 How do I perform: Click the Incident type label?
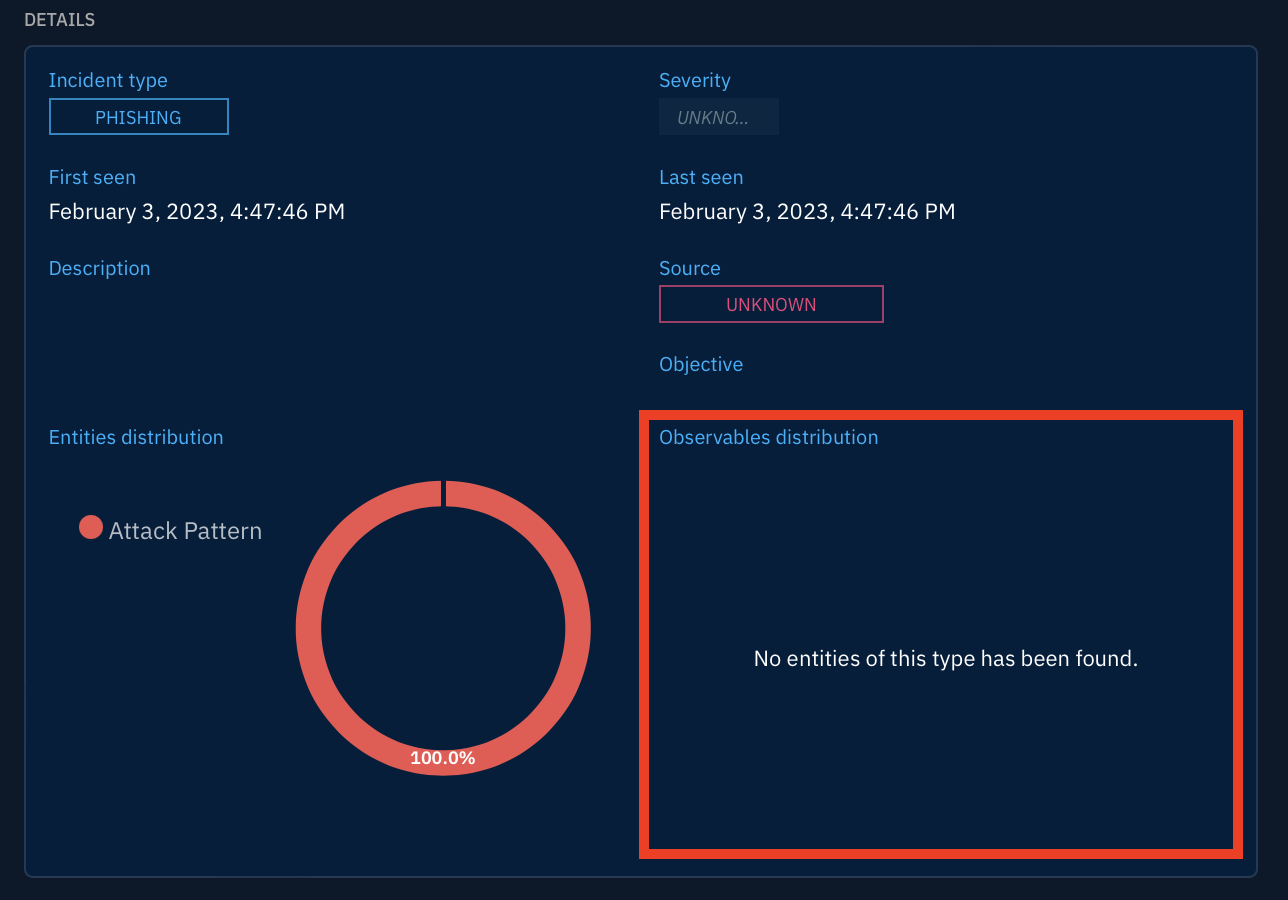click(x=108, y=80)
